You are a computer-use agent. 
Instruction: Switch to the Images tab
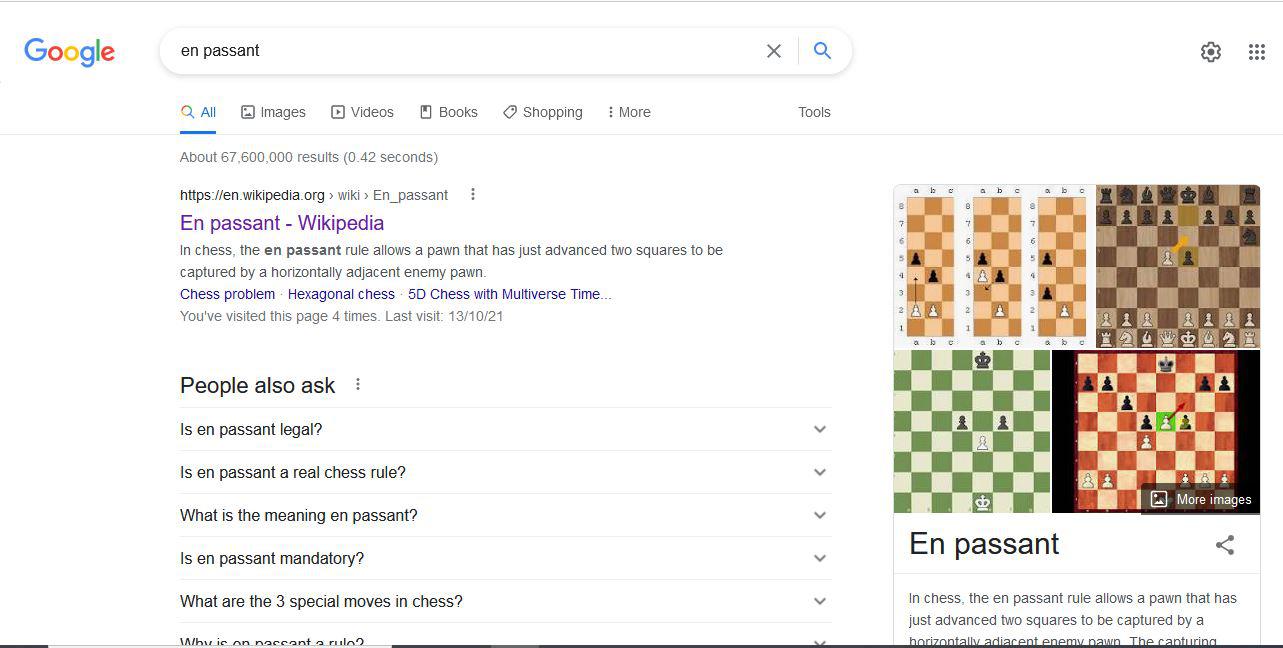(x=273, y=112)
